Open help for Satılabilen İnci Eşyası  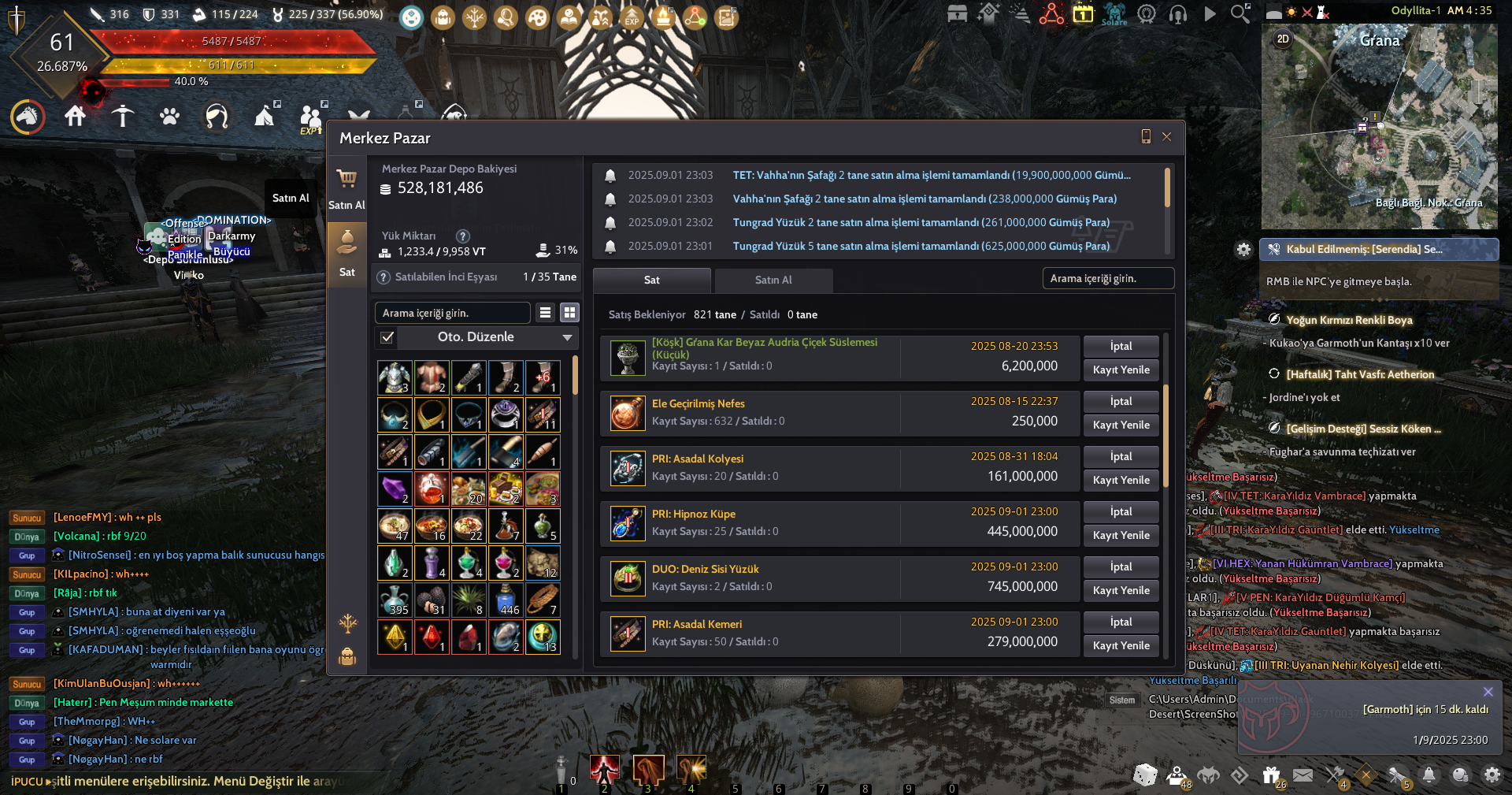[384, 277]
